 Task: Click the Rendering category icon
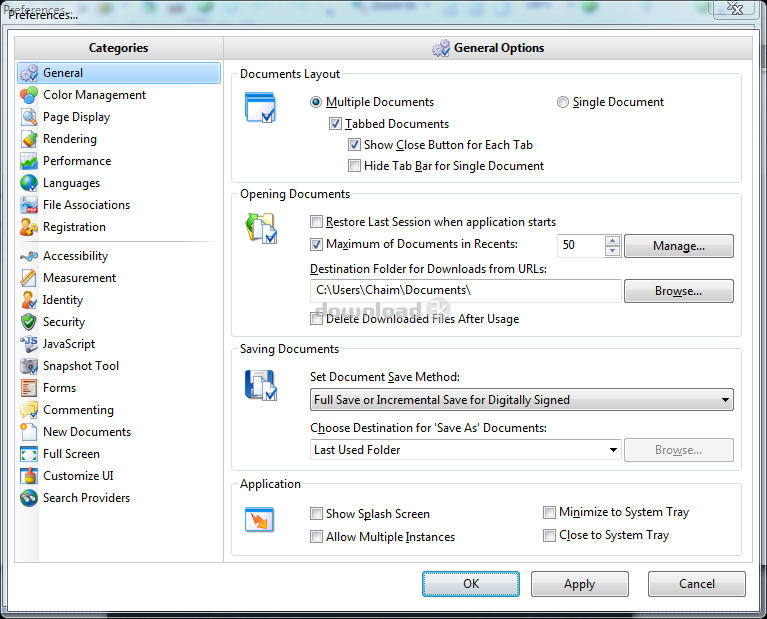tap(28, 139)
